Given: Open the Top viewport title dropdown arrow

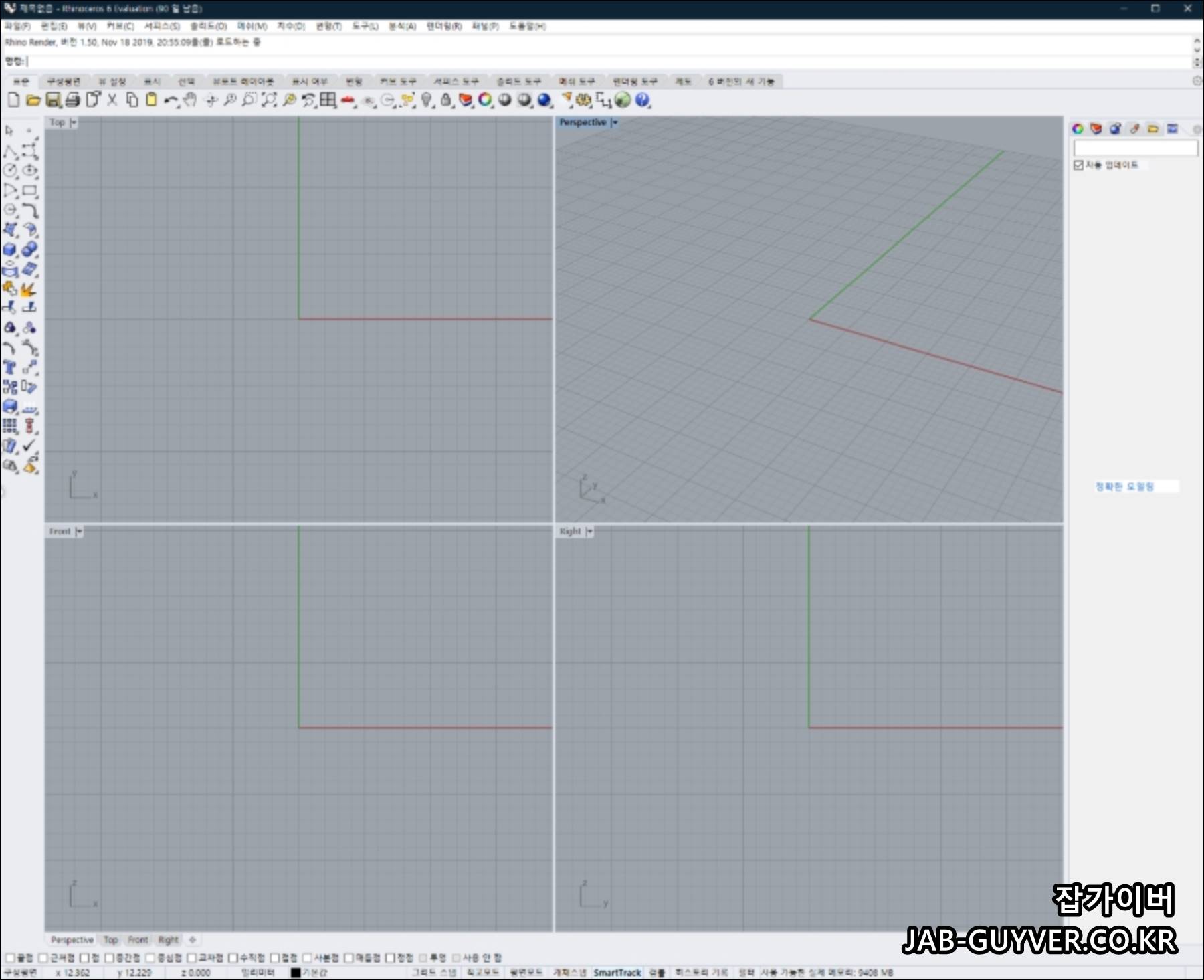Looking at the screenshot, I should click(74, 122).
